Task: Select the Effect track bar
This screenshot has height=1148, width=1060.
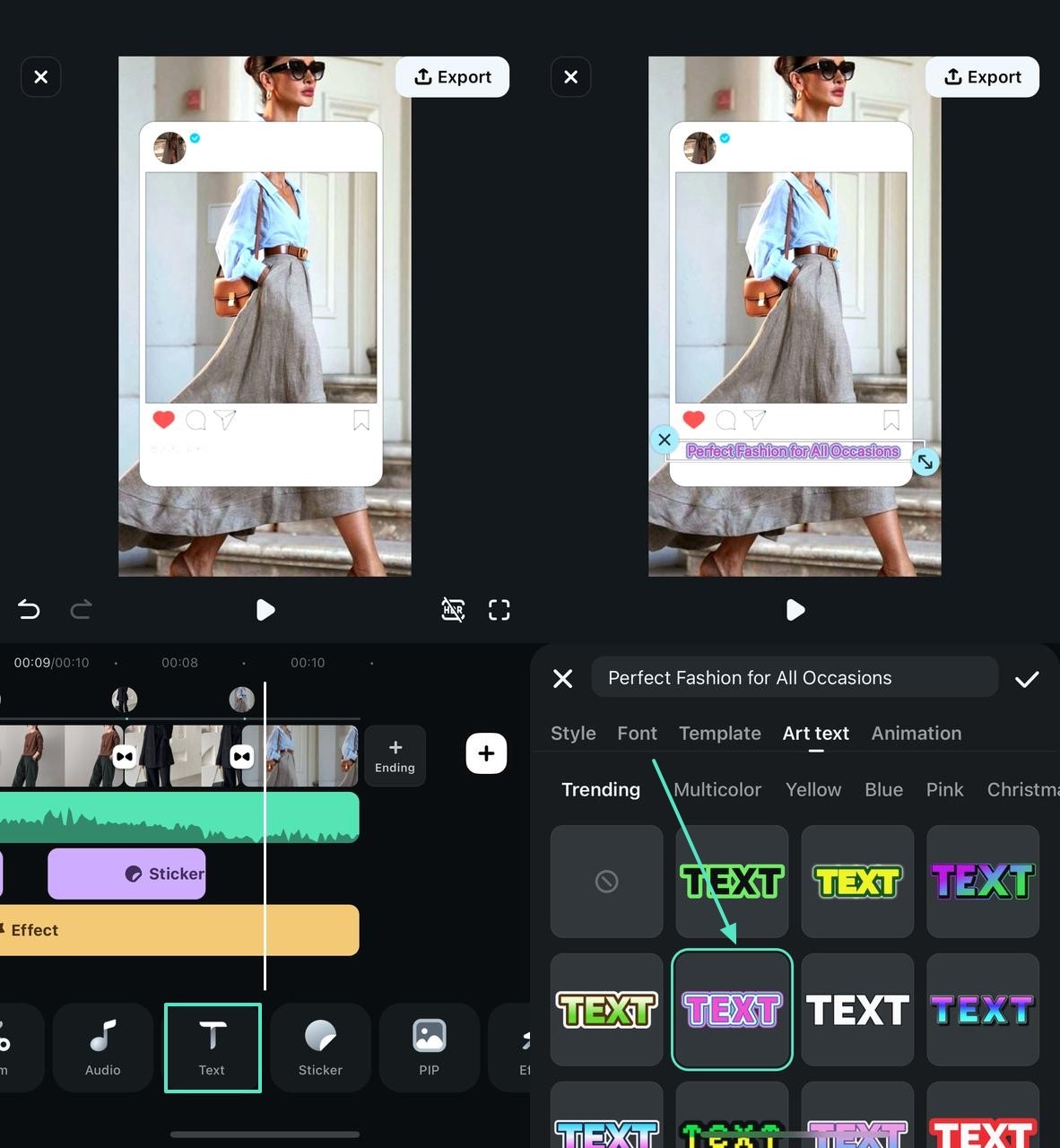Action: click(x=179, y=930)
